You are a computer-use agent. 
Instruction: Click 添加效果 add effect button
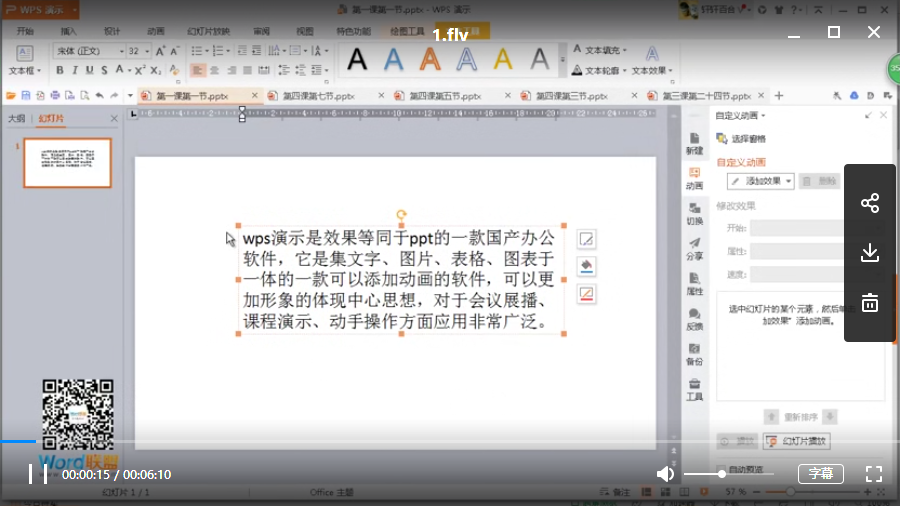click(761, 181)
